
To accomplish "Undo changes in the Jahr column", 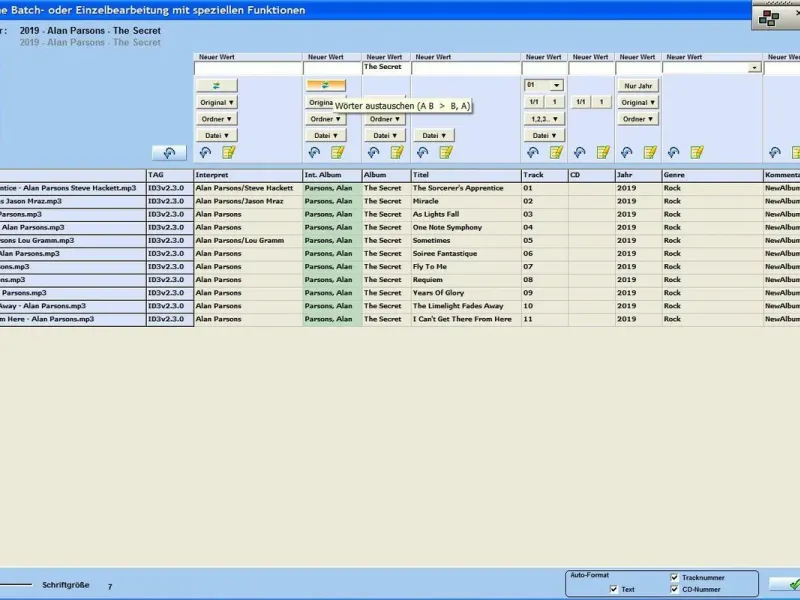I will [x=627, y=152].
